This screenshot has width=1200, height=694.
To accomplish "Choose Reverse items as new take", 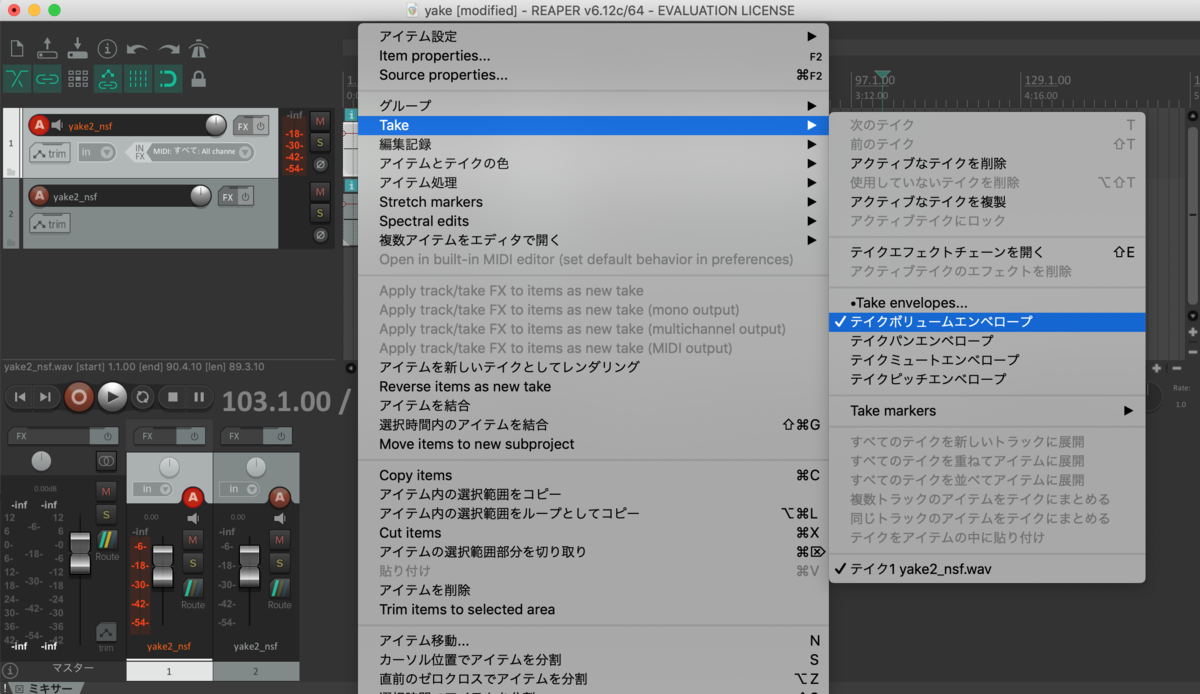I will coord(593,386).
